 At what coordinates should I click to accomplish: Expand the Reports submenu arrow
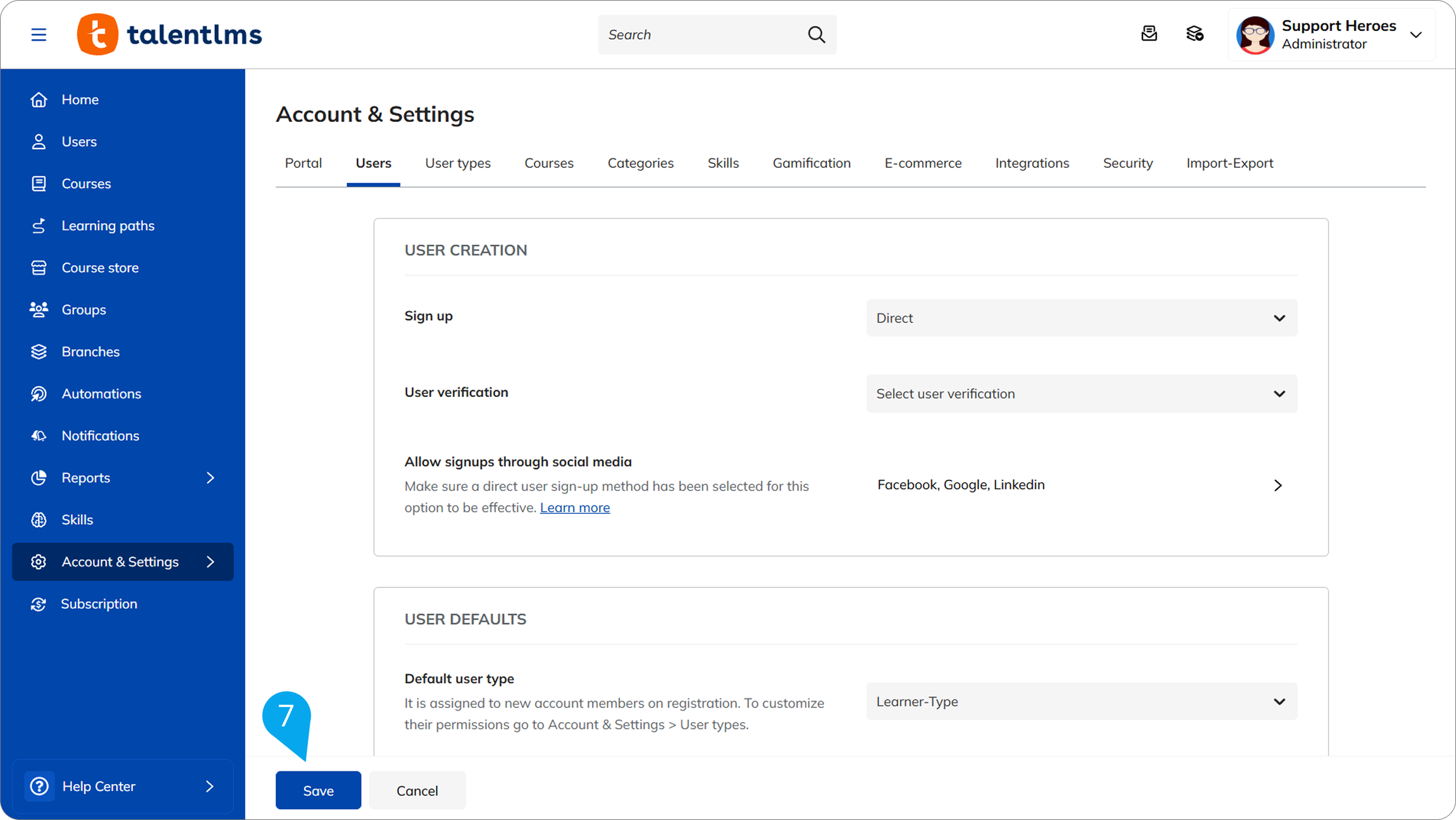pyautogui.click(x=211, y=478)
